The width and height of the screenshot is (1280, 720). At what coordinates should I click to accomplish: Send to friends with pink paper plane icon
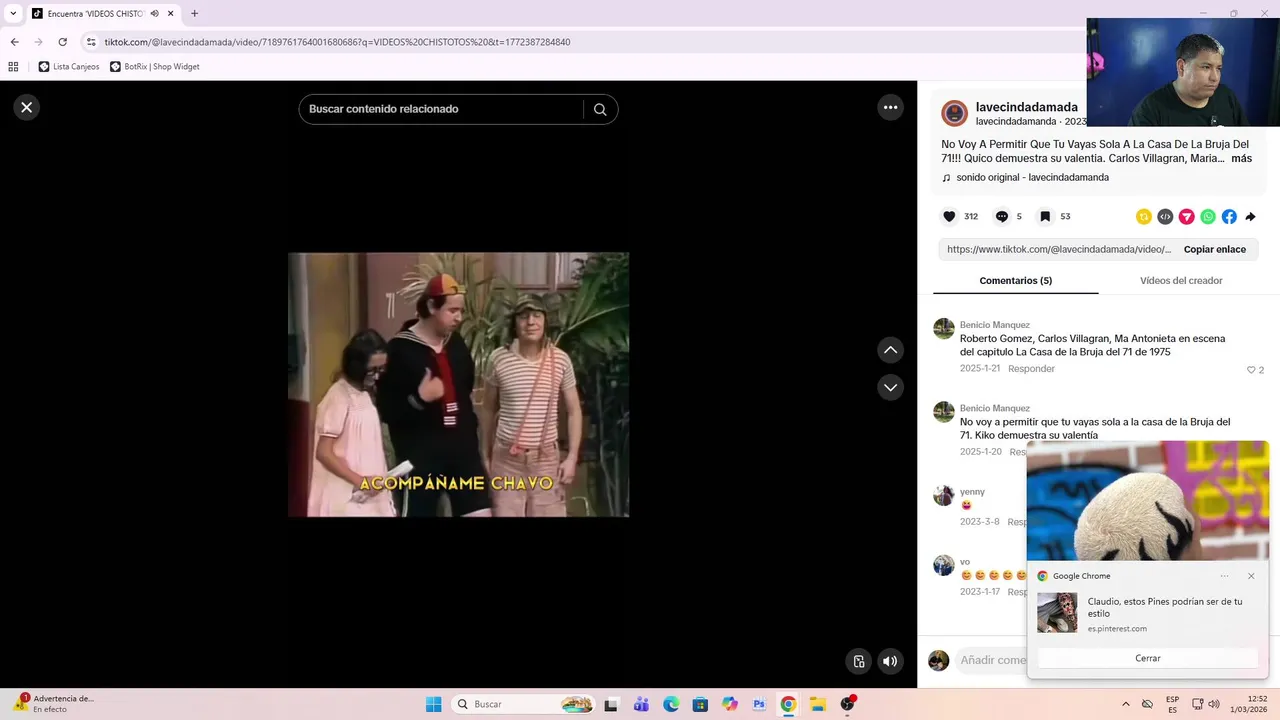point(1187,217)
